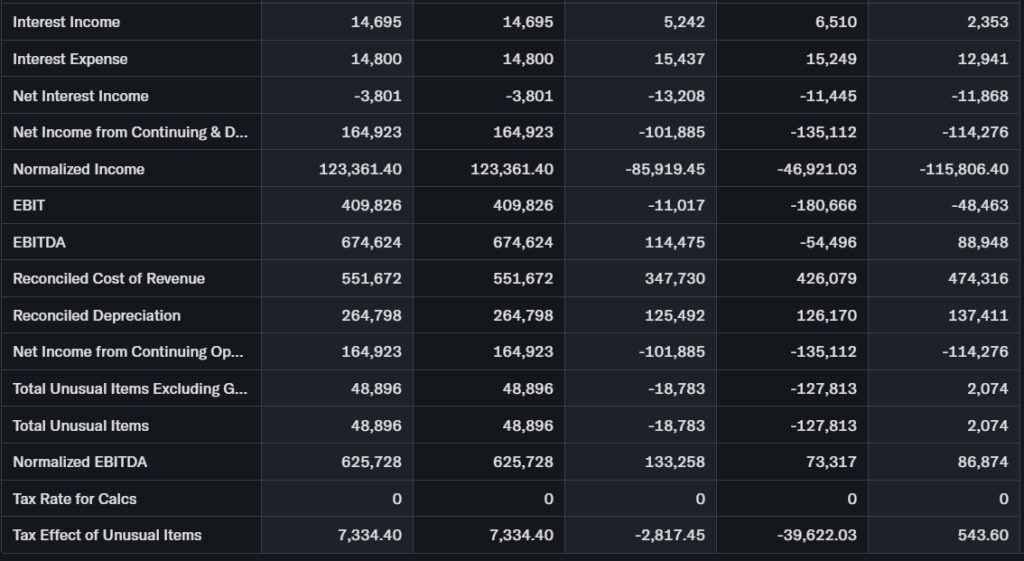1024x561 pixels.
Task: Click the Interest Income row label
Action: [66, 22]
